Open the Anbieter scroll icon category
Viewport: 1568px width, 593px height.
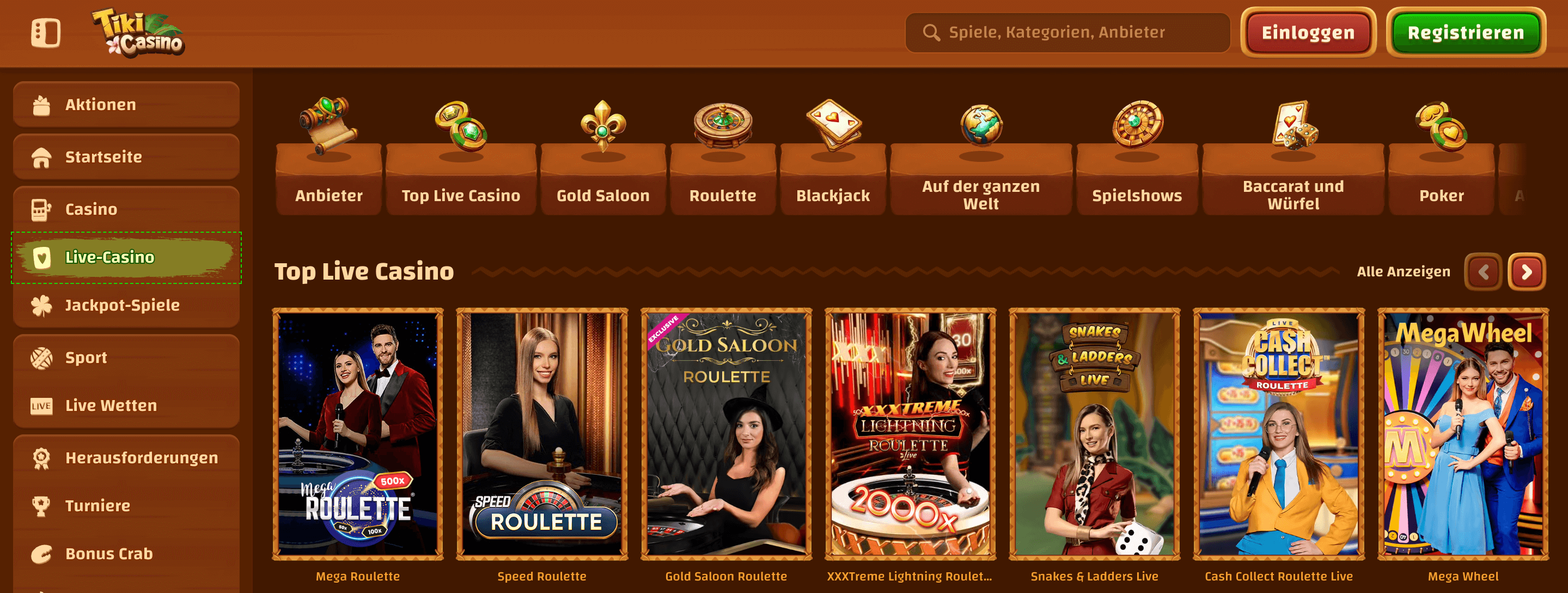[x=329, y=125]
